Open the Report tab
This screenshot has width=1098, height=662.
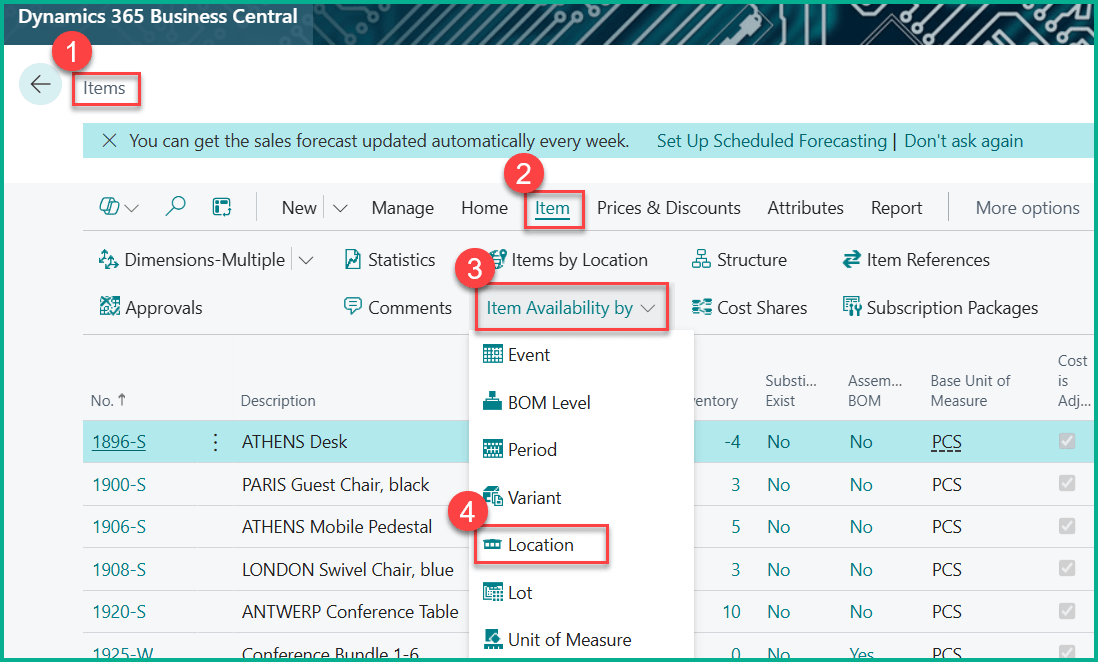(x=896, y=208)
